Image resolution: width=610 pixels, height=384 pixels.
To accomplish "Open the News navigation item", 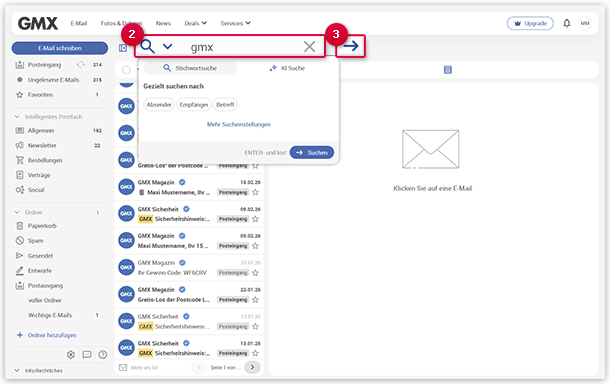I will tap(163, 23).
